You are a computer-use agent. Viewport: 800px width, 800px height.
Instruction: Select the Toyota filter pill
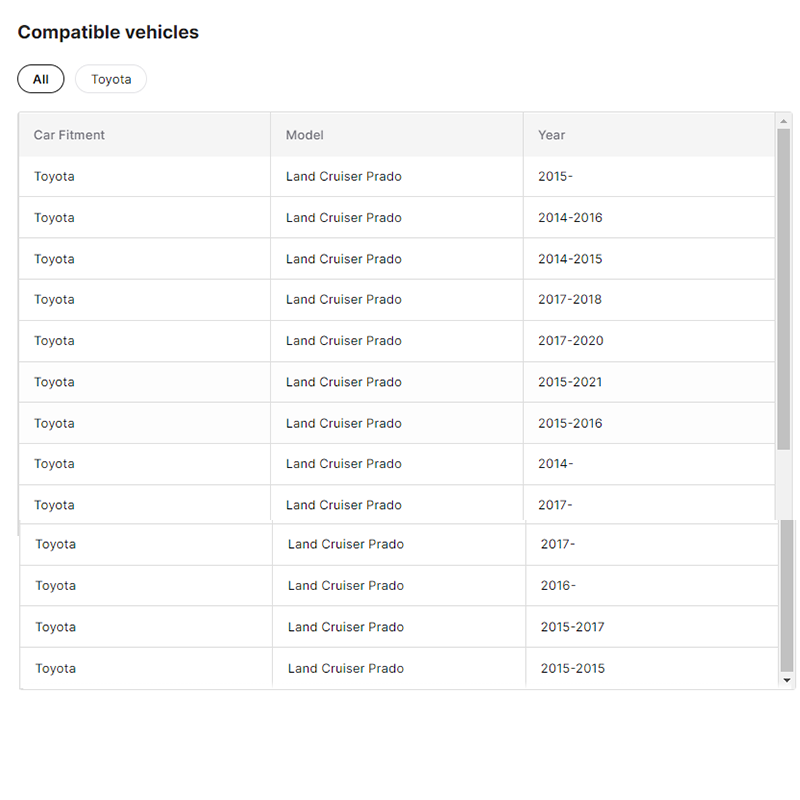point(111,79)
